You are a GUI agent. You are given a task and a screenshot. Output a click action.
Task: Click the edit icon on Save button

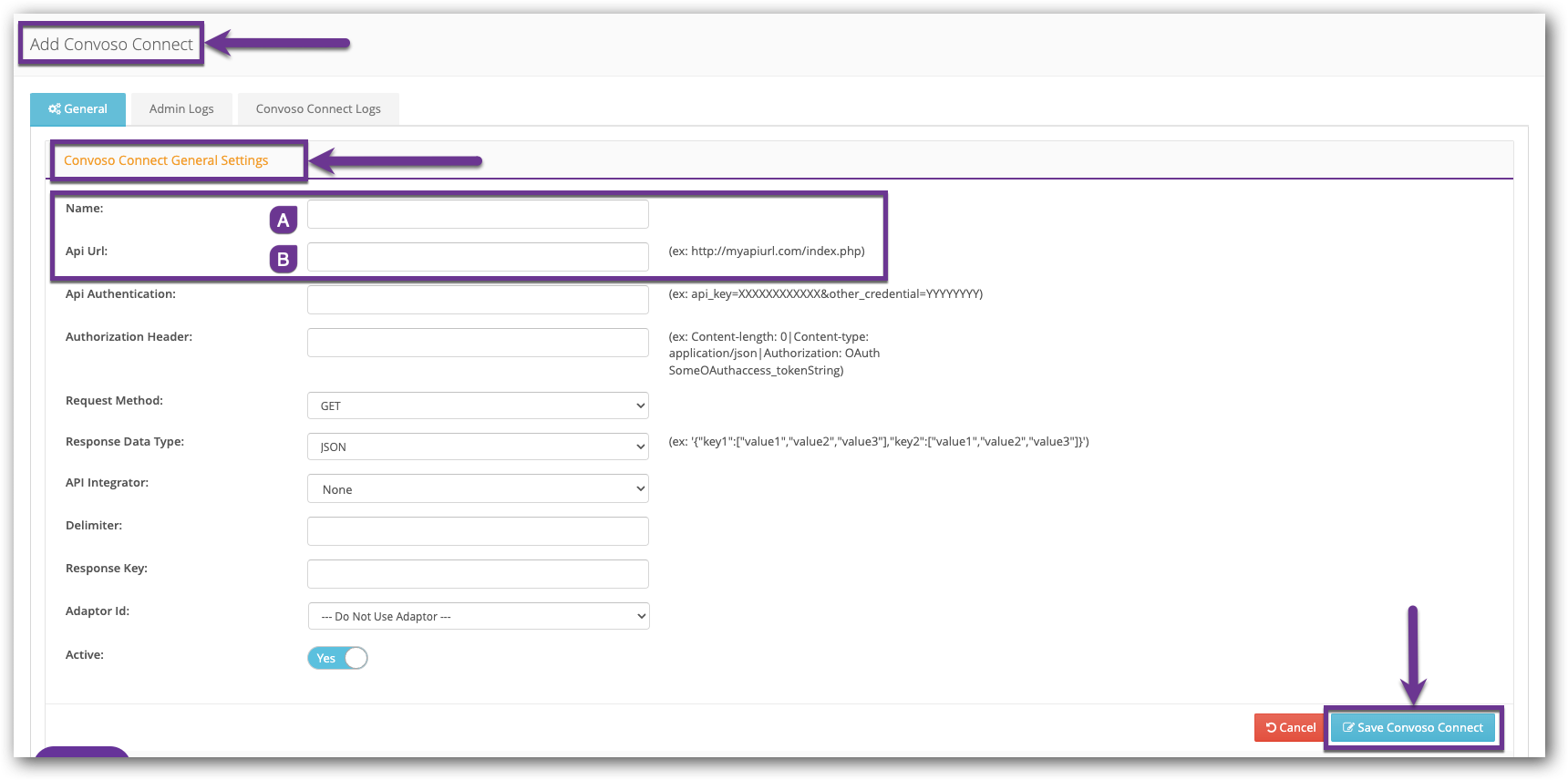click(x=1348, y=727)
